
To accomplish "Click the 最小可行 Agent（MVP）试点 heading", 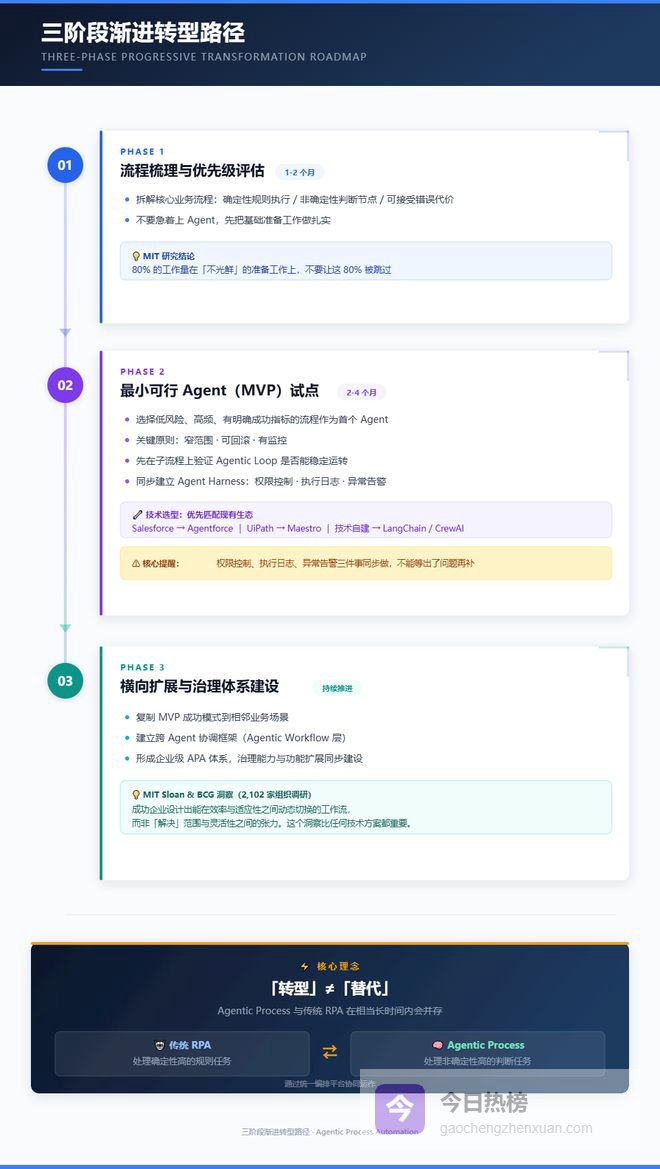I will 219,391.
